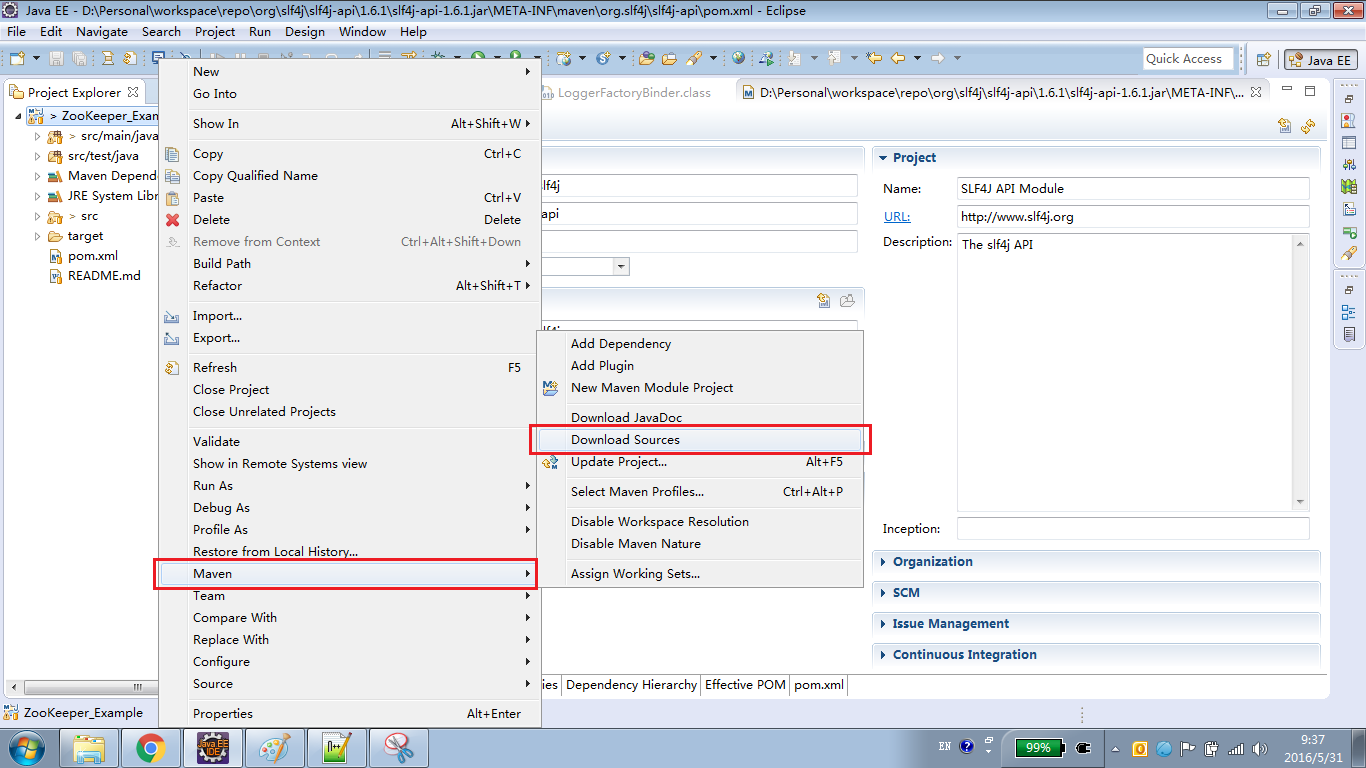
Task: Switch to the LoggerFactoryBinder.class tab
Action: (x=634, y=92)
